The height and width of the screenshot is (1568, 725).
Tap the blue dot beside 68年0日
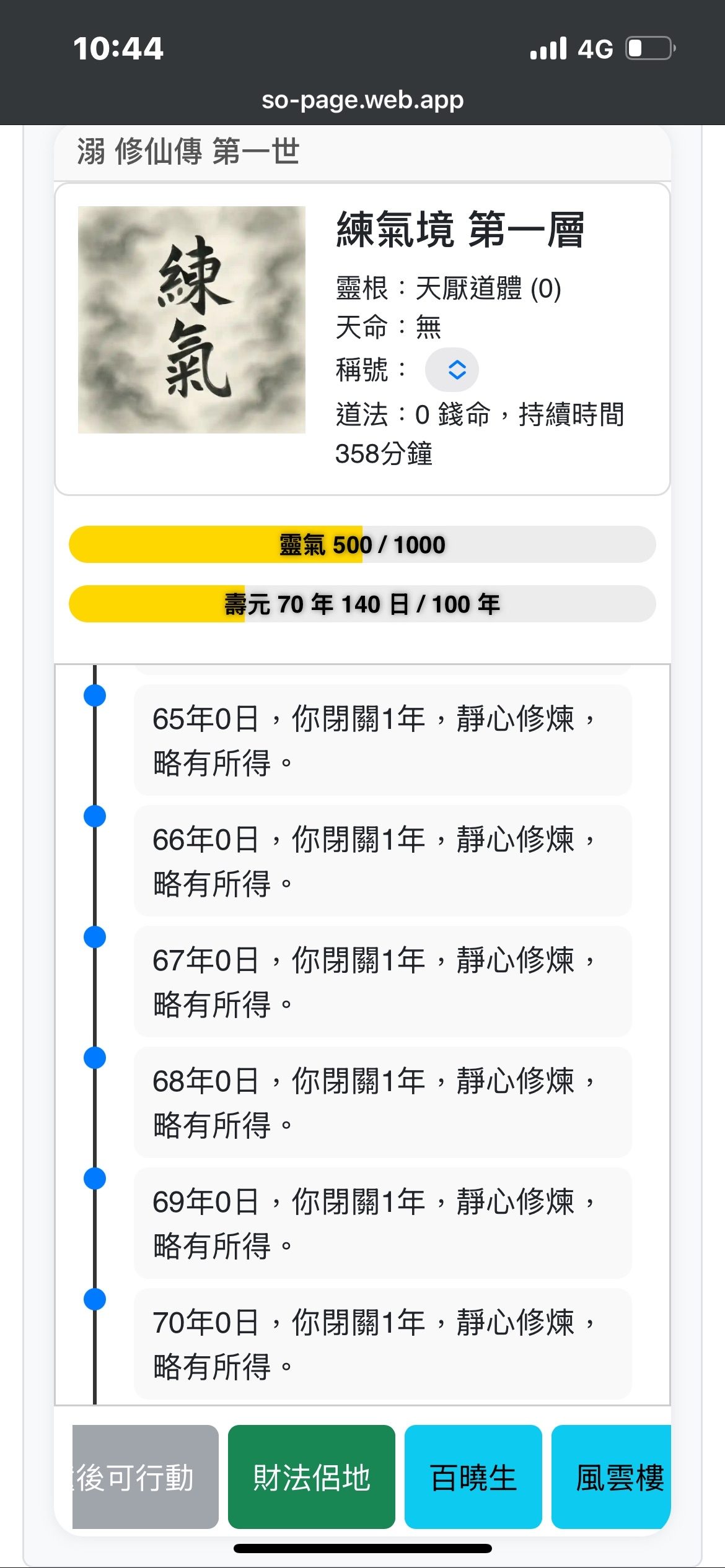pos(95,1058)
